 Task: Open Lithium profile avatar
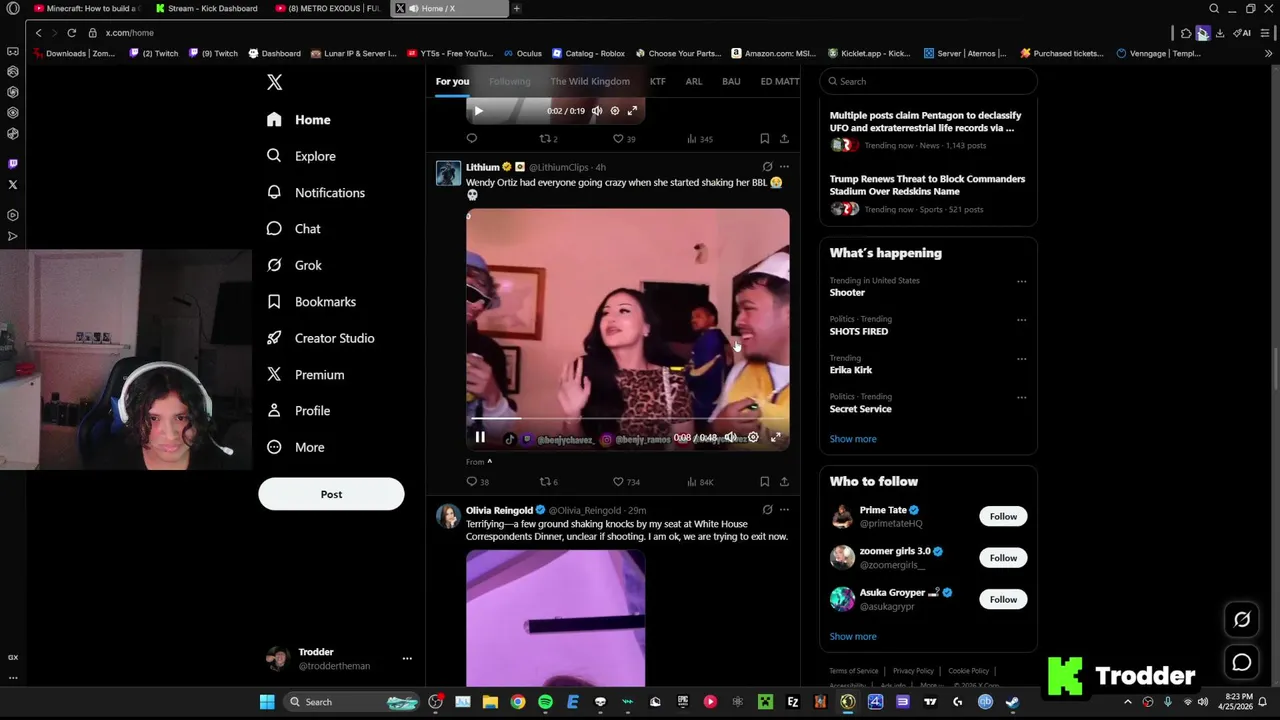pos(448,173)
